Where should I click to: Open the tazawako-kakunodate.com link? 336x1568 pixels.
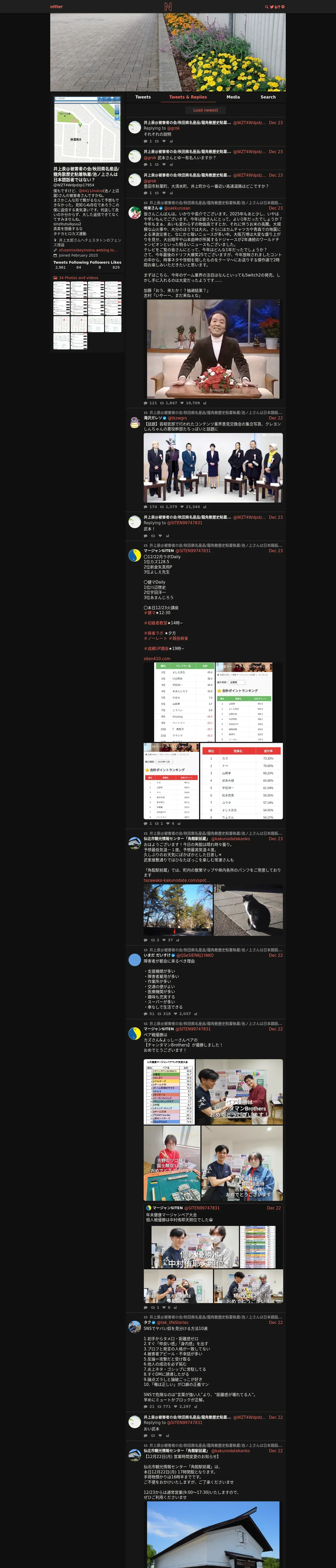pyautogui.click(x=177, y=880)
